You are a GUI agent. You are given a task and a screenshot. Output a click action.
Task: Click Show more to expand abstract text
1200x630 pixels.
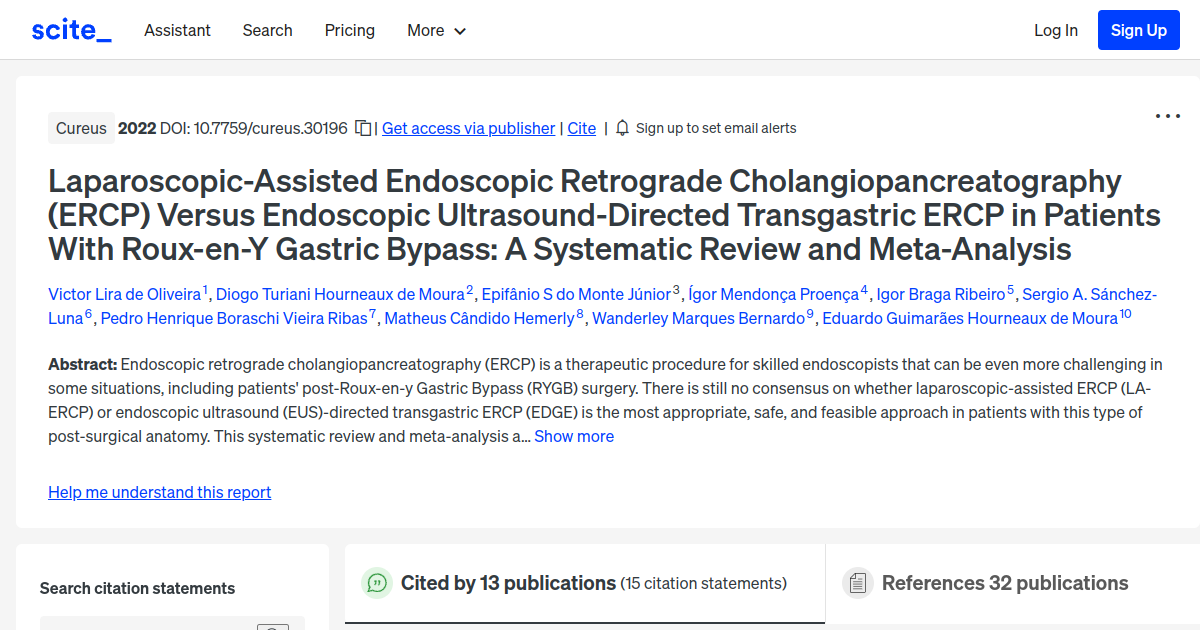(x=573, y=436)
